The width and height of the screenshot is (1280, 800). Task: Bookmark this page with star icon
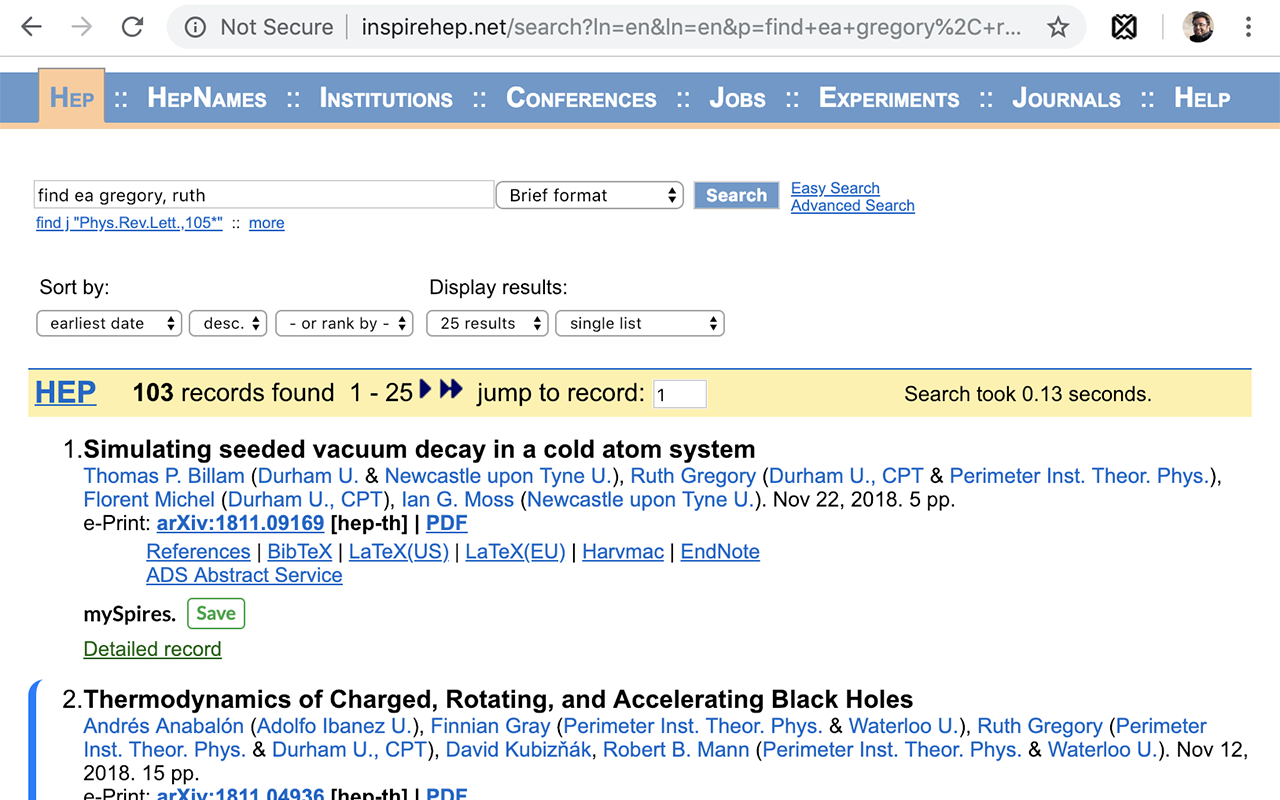point(1058,28)
